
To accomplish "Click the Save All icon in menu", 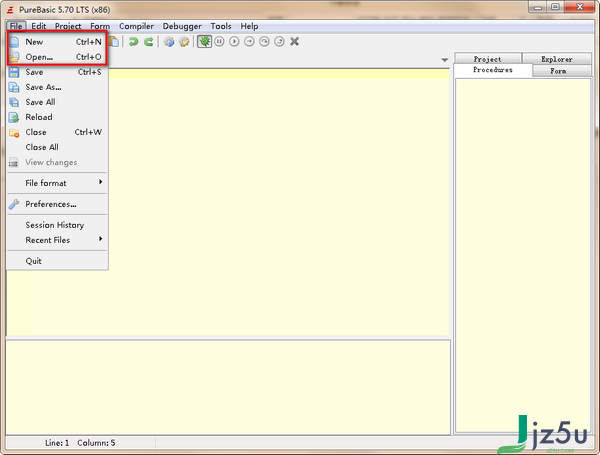I will pos(14,102).
